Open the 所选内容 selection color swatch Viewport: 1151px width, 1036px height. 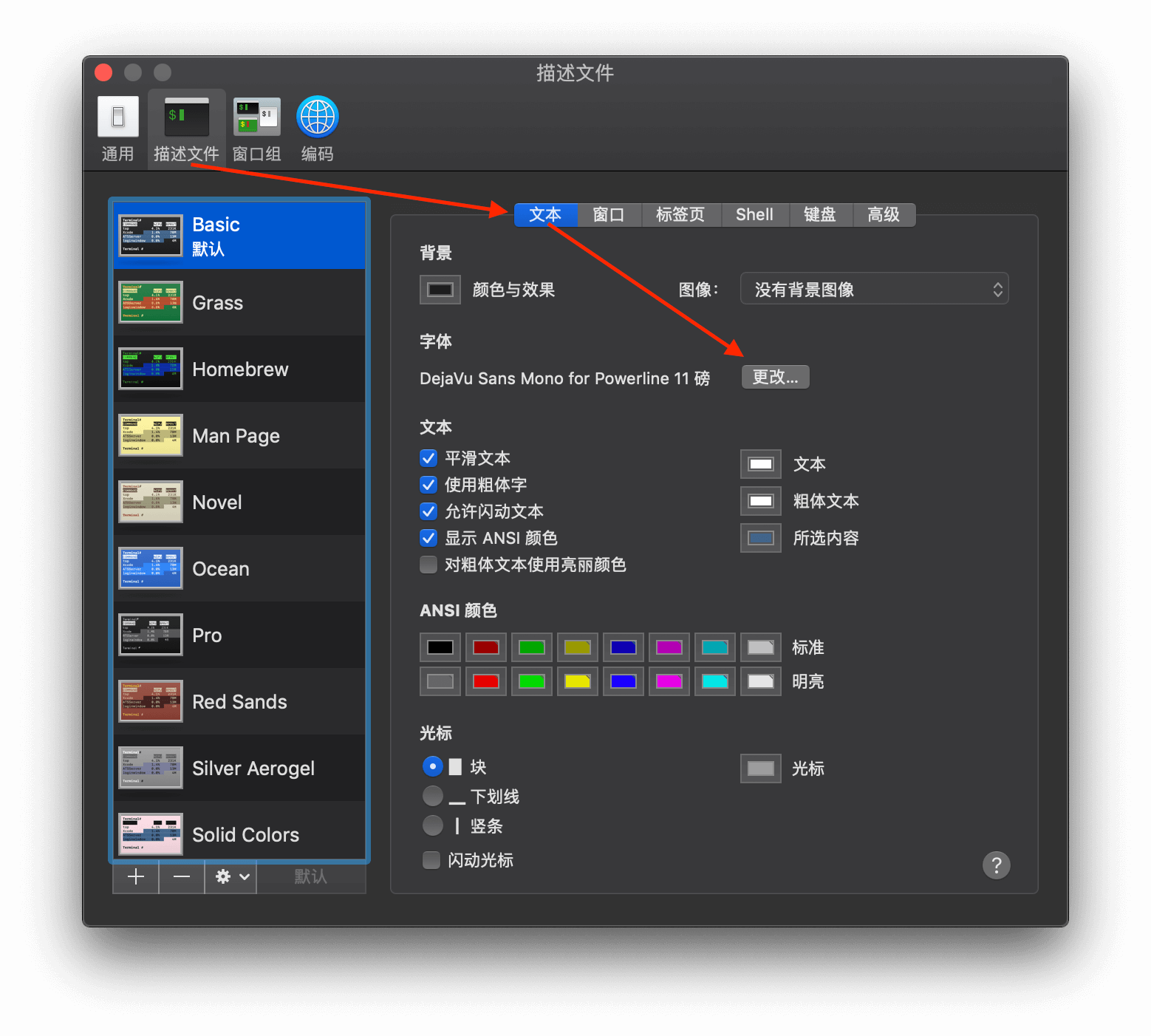761,538
